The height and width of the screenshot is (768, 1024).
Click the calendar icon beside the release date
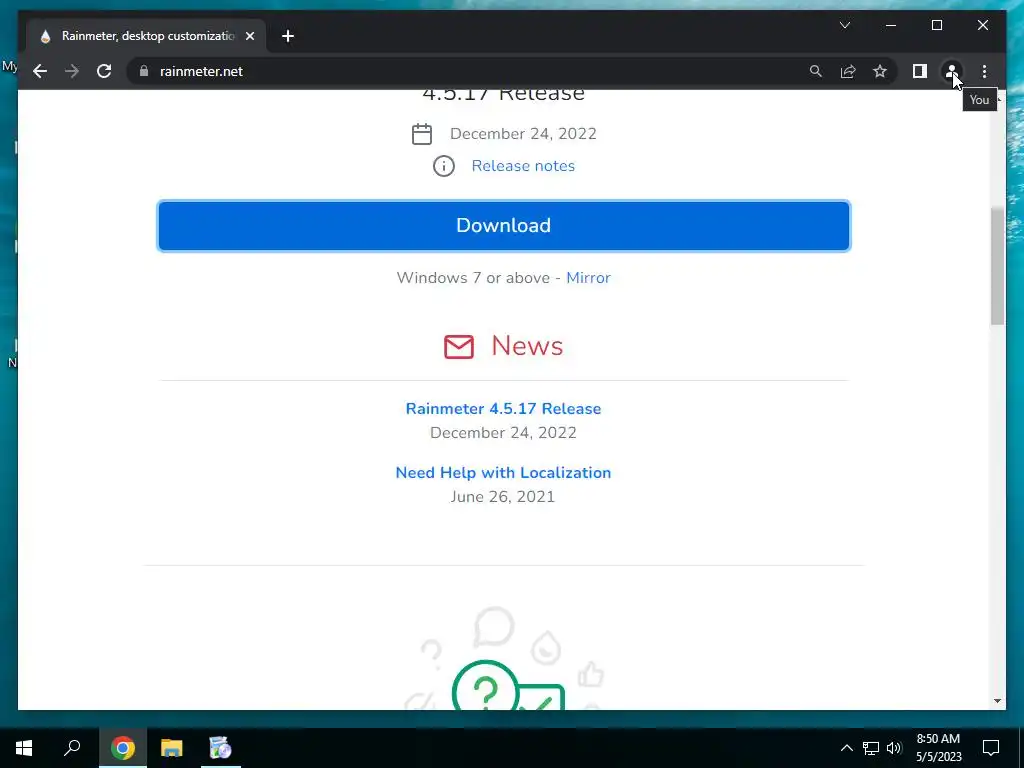pyautogui.click(x=422, y=134)
